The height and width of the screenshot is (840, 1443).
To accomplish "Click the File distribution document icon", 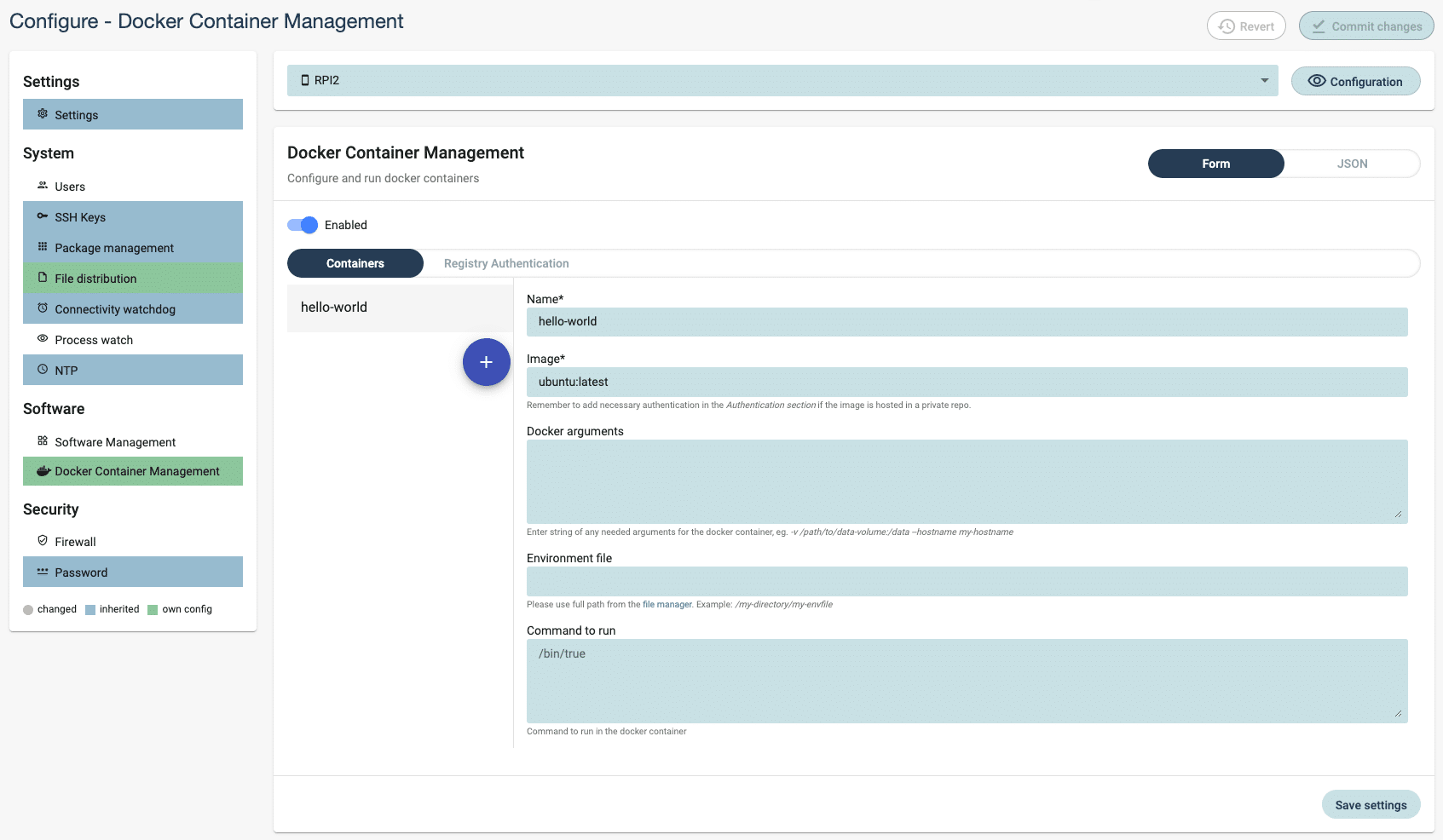I will pyautogui.click(x=43, y=278).
